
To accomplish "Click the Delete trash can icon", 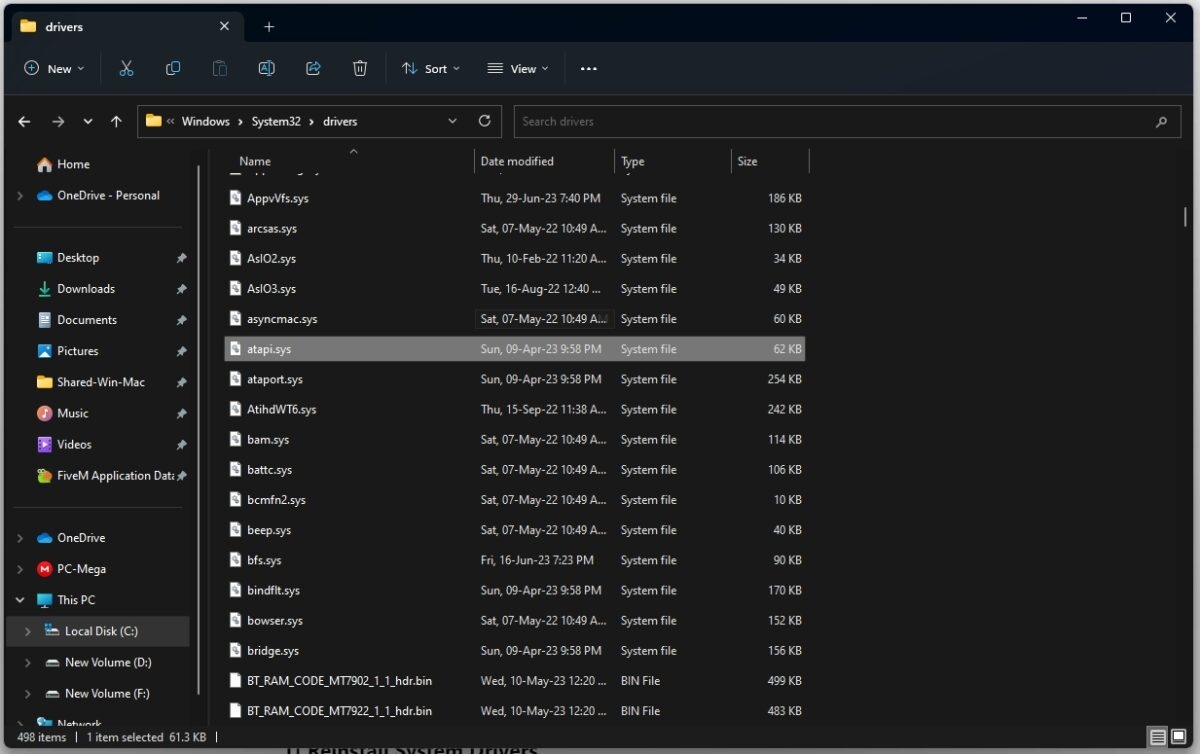I will [360, 68].
